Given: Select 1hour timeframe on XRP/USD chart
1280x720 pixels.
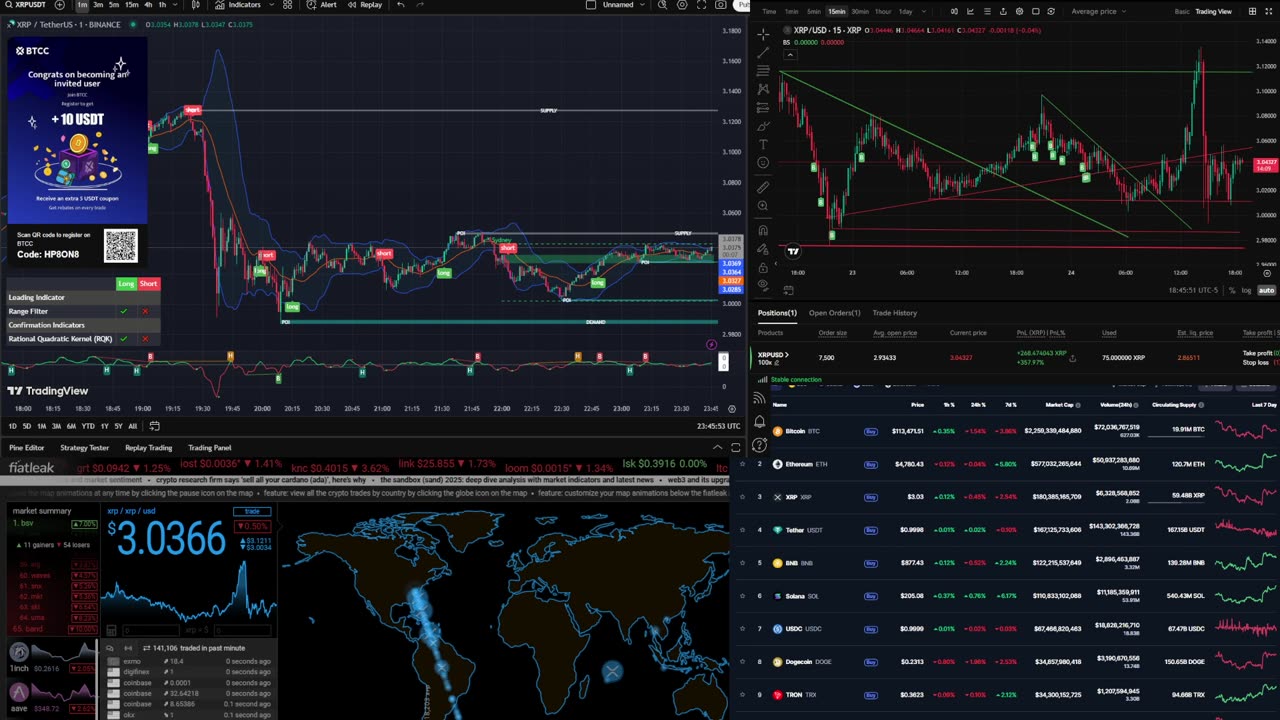Looking at the screenshot, I should [882, 11].
